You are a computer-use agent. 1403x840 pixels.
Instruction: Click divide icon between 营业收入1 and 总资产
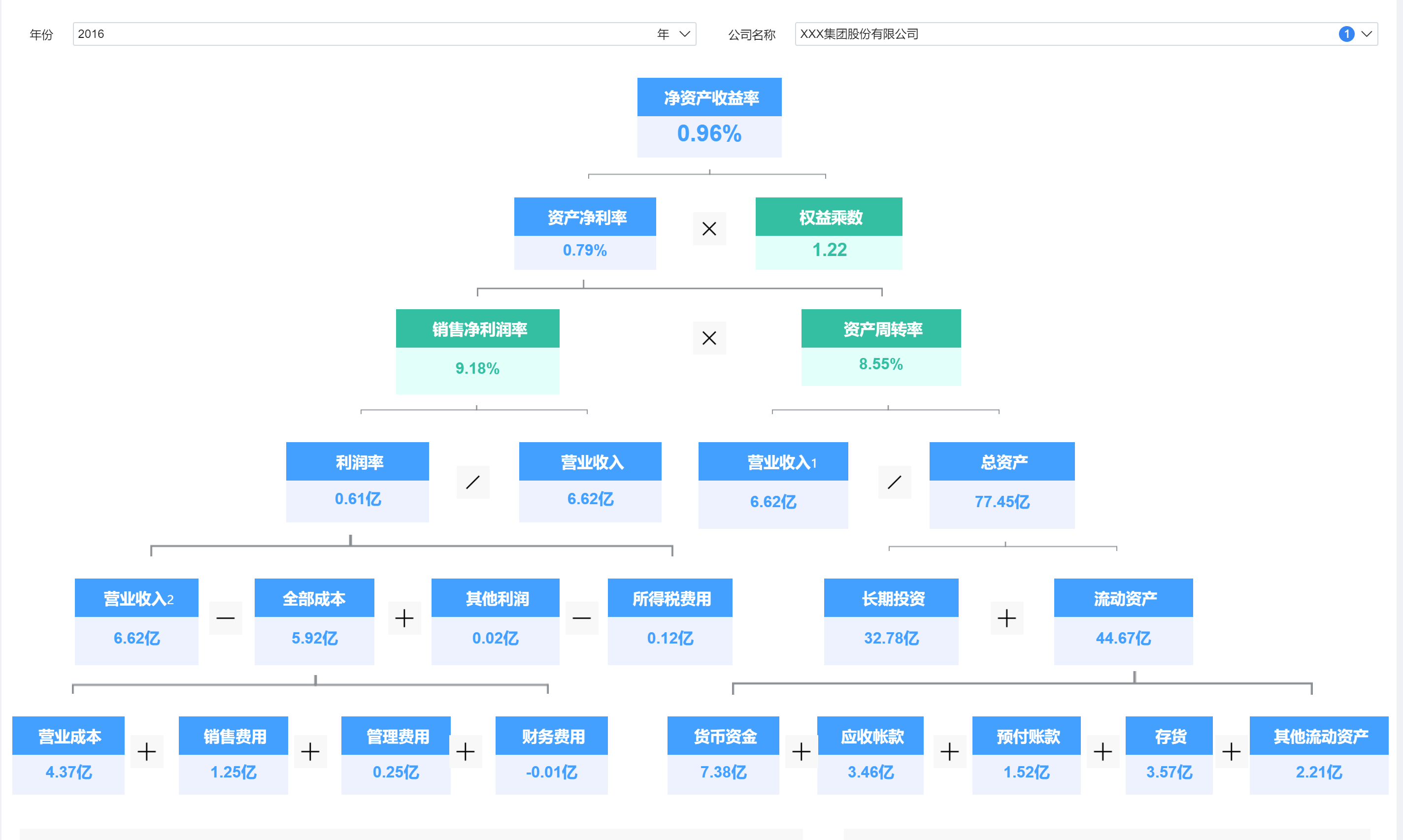894,482
